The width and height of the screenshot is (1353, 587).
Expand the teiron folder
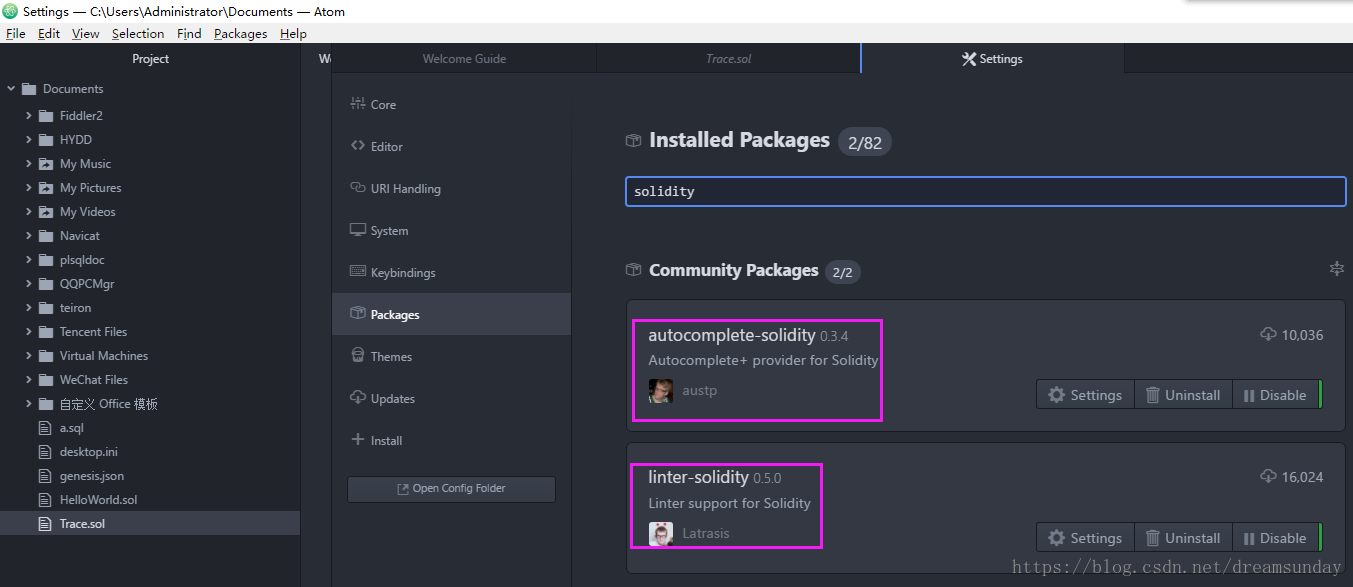[29, 308]
